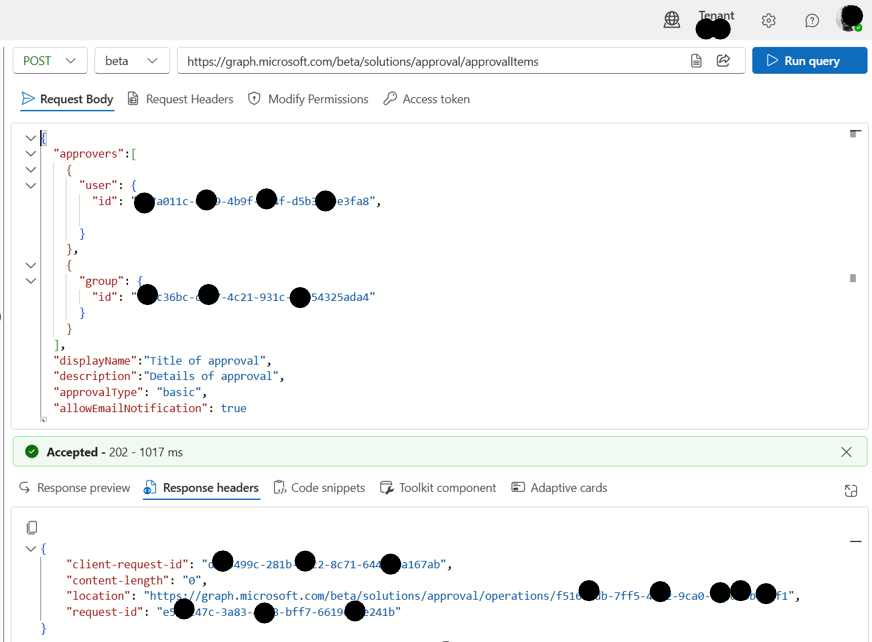Expand the response pane icon
Screen dimensions: 872x642
pos(851,491)
